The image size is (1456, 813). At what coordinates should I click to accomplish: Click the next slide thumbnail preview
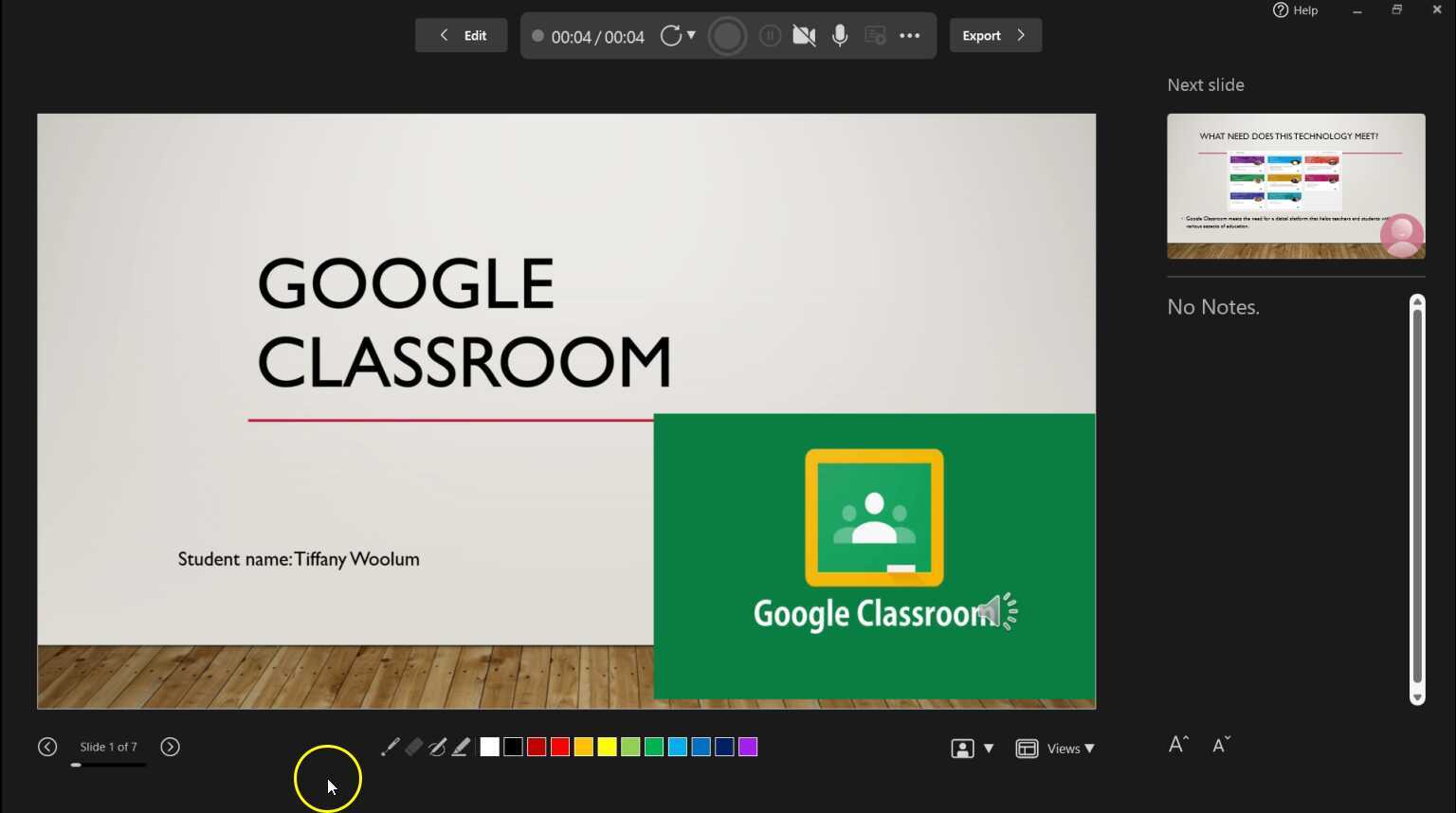pos(1295,186)
